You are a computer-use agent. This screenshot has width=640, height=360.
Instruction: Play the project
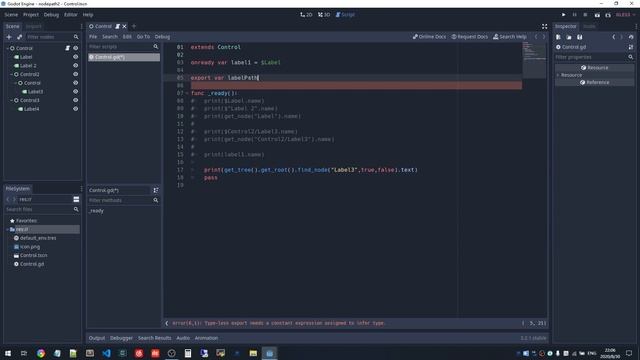coord(564,15)
